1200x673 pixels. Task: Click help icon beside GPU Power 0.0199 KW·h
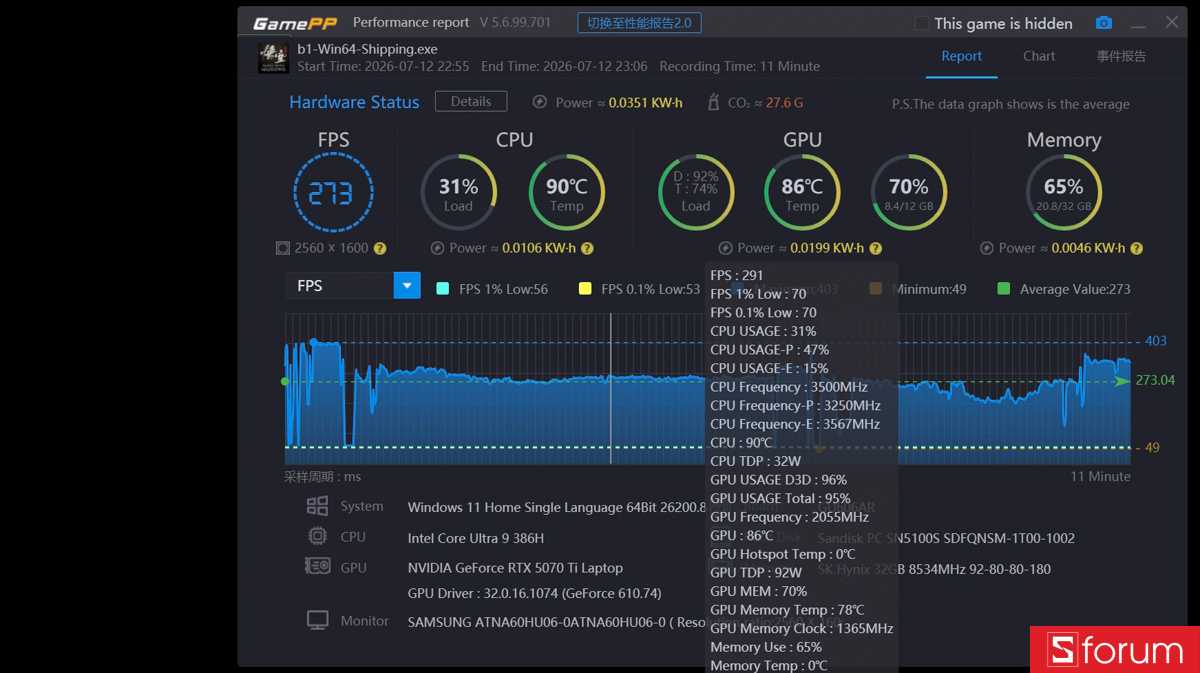[876, 248]
